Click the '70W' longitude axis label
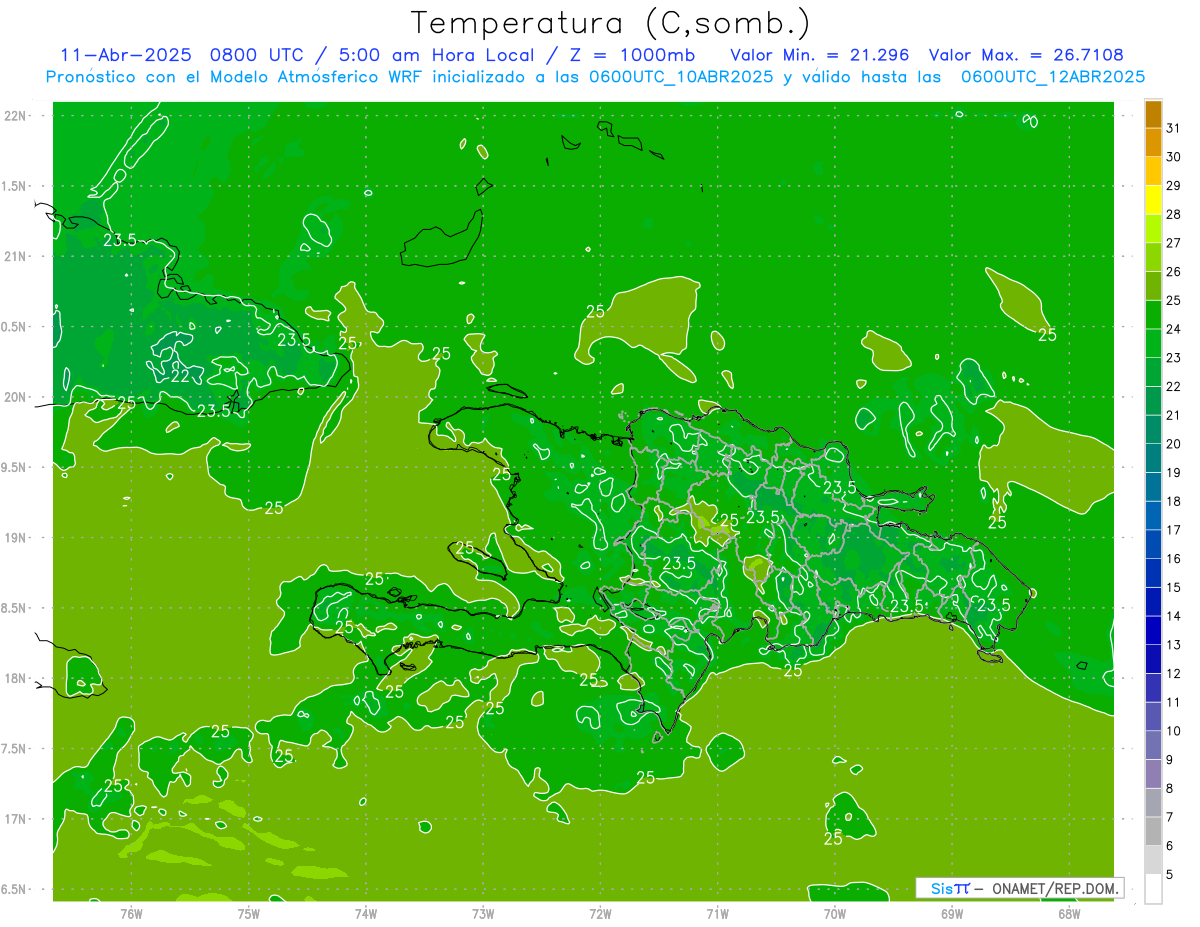The height and width of the screenshot is (927, 1200). point(835,913)
